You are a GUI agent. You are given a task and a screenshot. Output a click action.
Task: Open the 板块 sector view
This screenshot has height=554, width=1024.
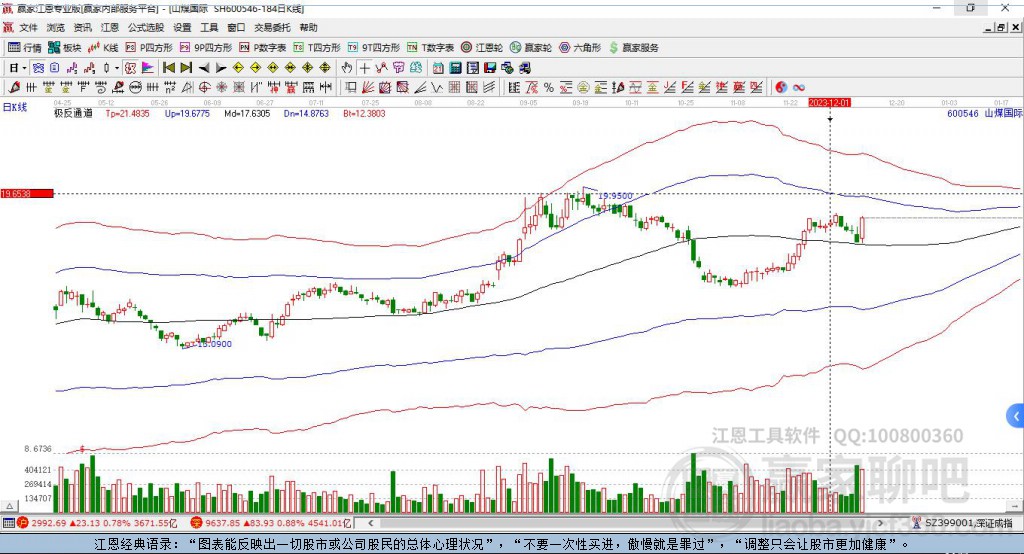point(65,48)
